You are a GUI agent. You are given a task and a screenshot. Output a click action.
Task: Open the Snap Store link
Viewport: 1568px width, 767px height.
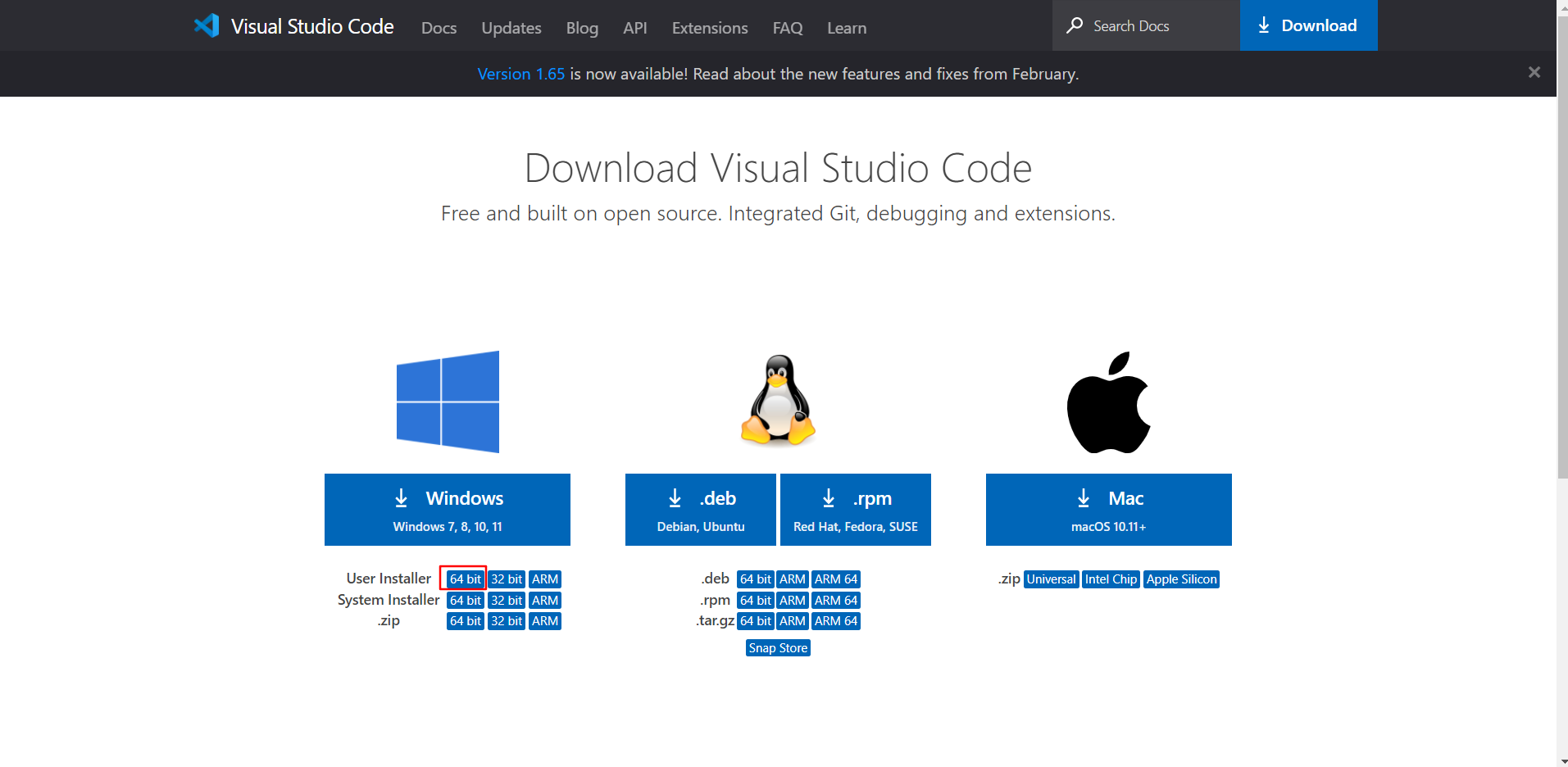pos(778,648)
